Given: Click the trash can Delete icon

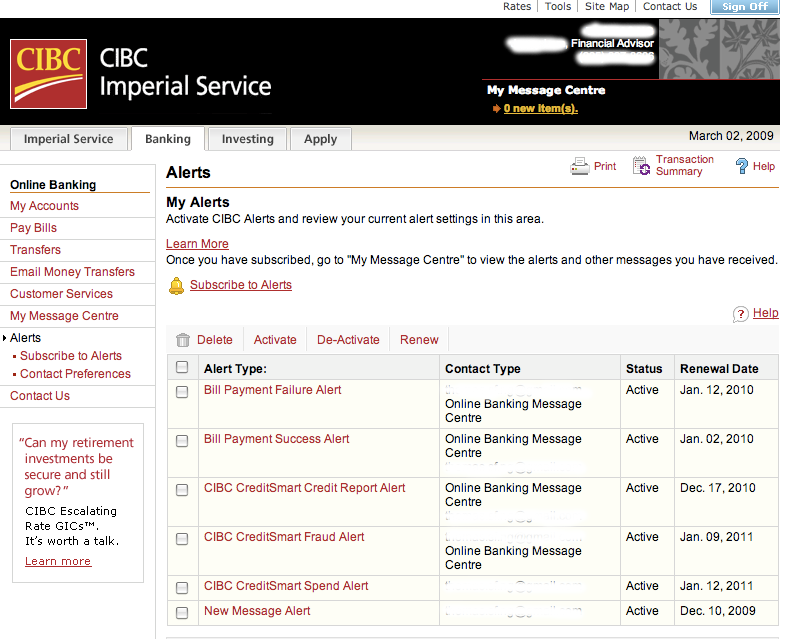Looking at the screenshot, I should click(183, 340).
